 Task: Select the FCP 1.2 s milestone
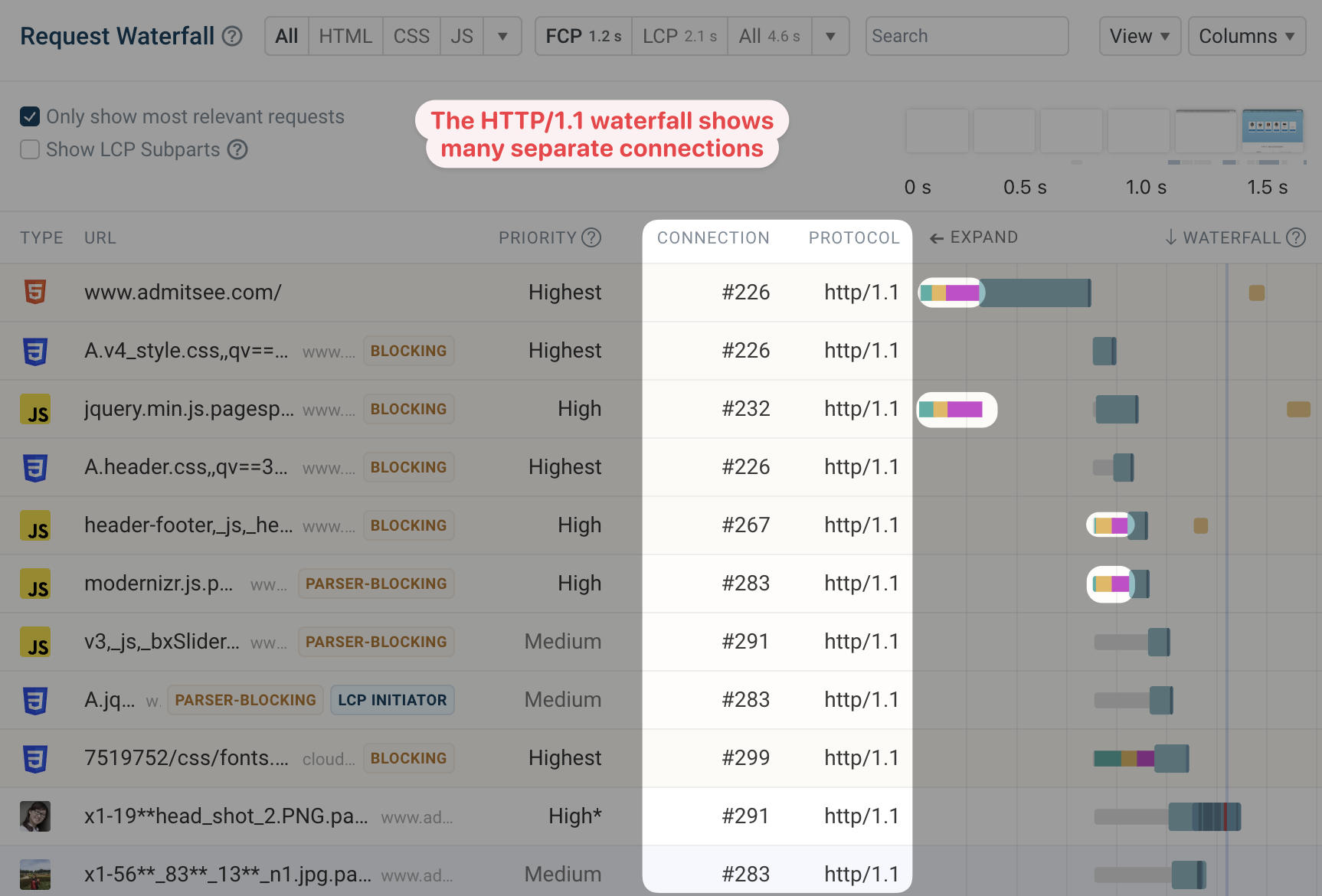[x=584, y=36]
